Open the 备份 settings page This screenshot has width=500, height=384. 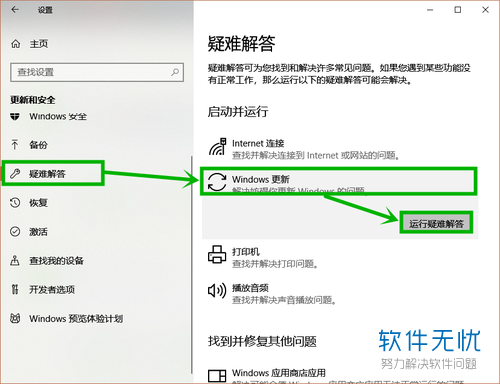pos(38,145)
